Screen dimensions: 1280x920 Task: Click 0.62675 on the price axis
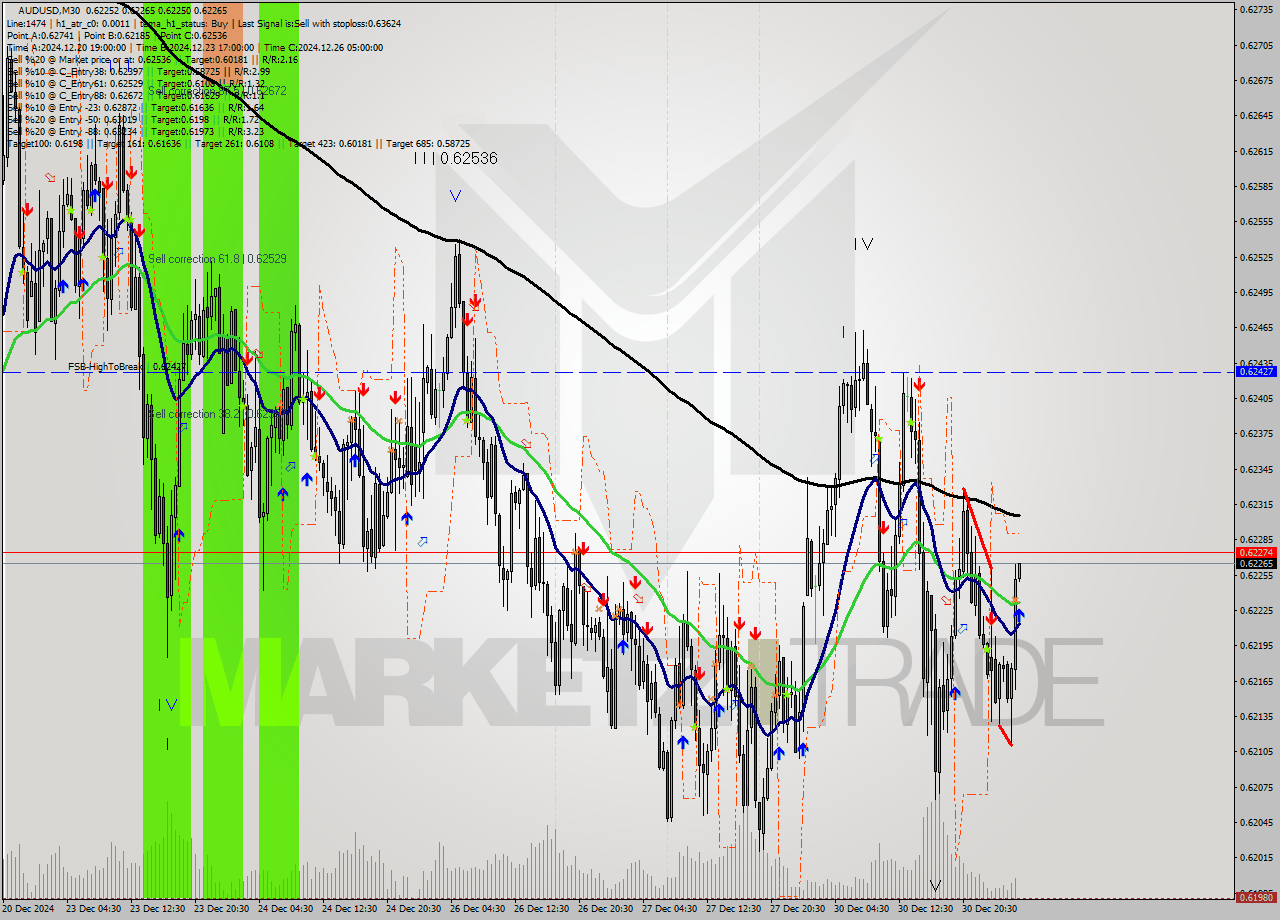pyautogui.click(x=1256, y=80)
